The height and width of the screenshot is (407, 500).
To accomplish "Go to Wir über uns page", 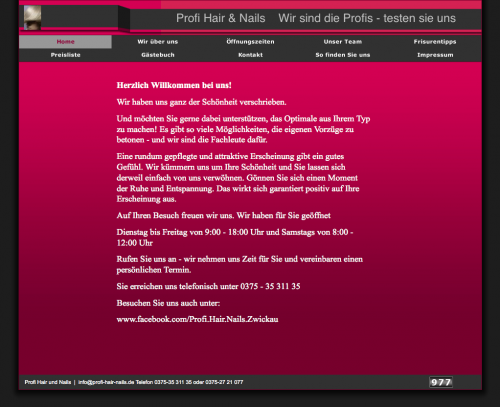I will 158,42.
